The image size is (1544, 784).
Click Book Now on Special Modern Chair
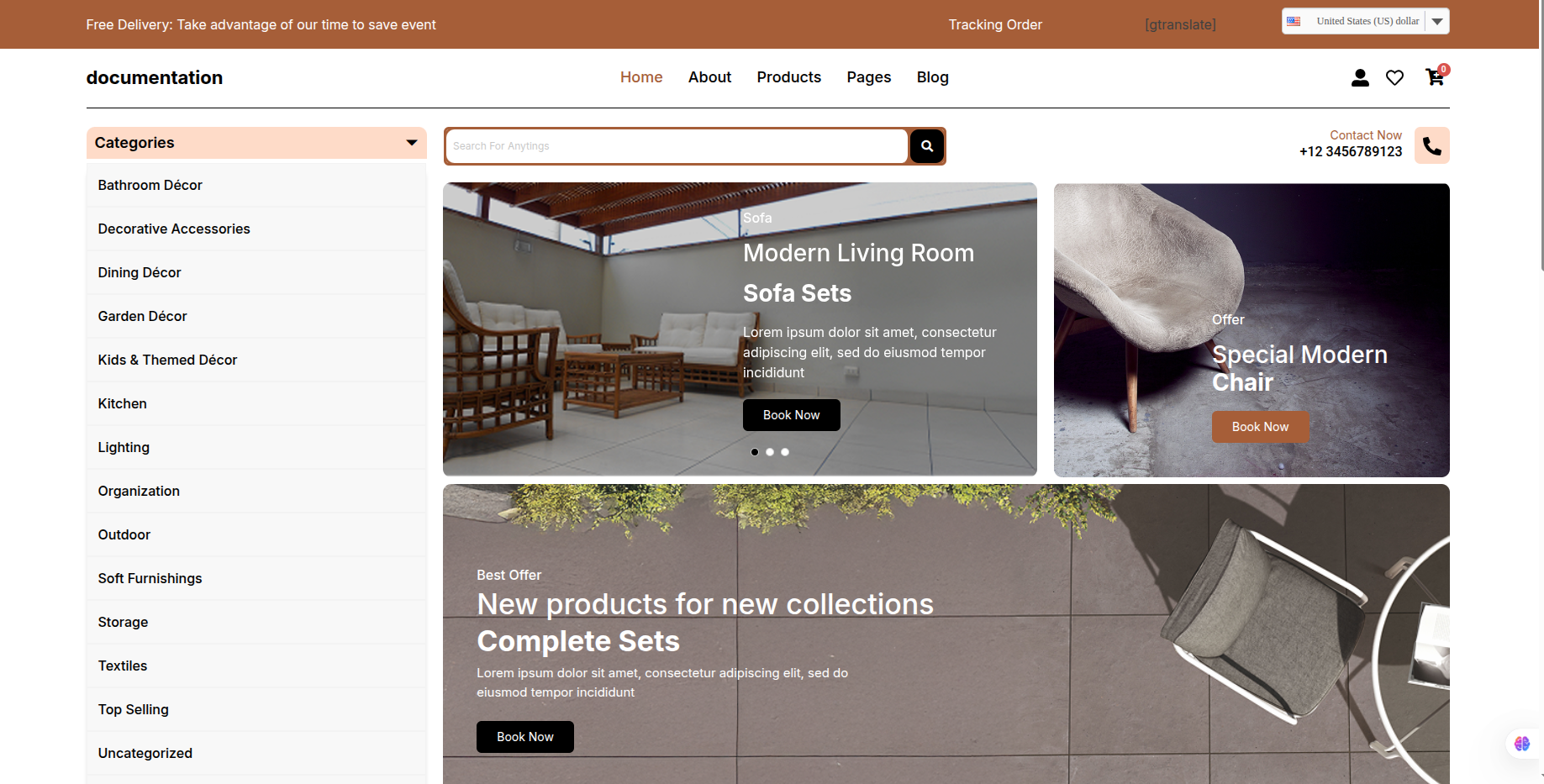click(1260, 427)
